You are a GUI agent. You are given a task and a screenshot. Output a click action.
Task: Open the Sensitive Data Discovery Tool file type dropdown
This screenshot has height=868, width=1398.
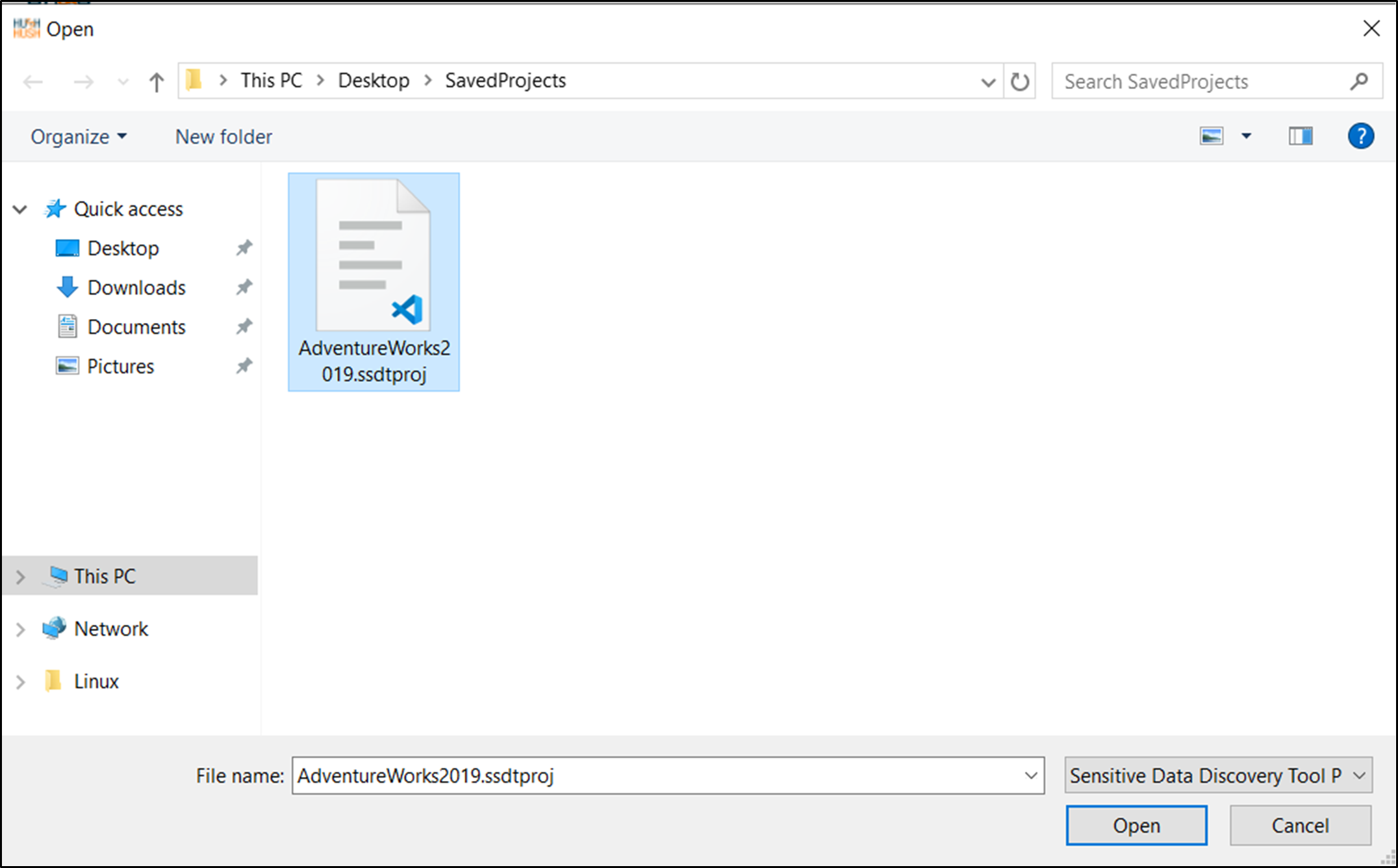pyautogui.click(x=1218, y=776)
